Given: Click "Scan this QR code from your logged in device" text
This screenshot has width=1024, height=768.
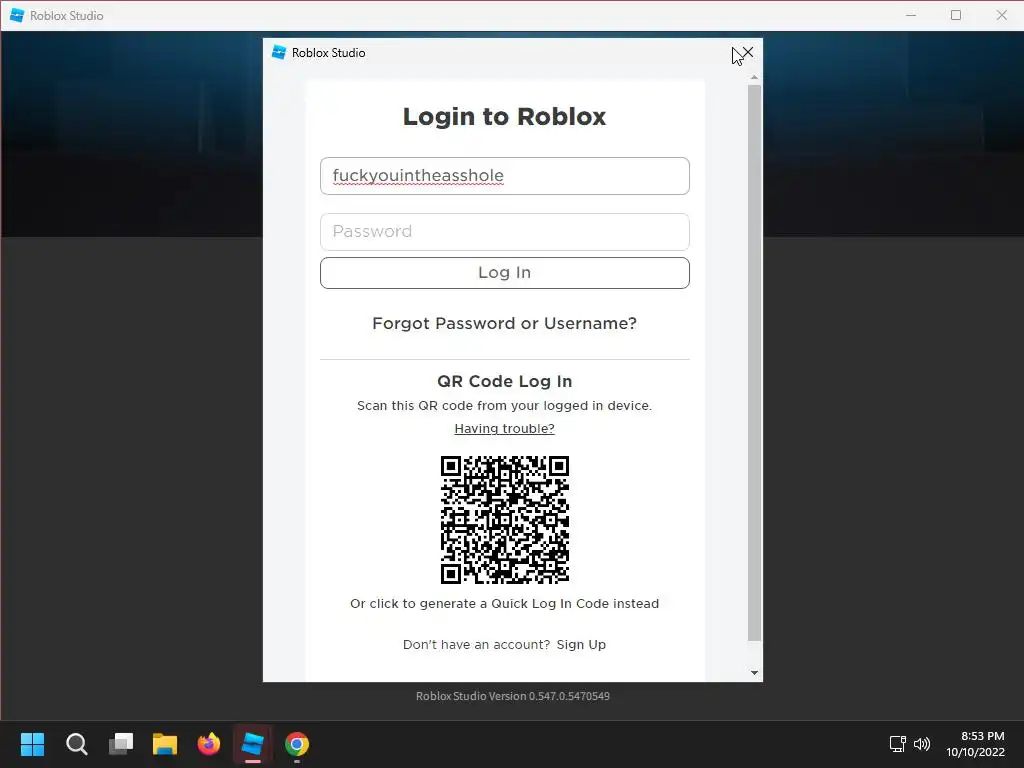Looking at the screenshot, I should [x=504, y=406].
